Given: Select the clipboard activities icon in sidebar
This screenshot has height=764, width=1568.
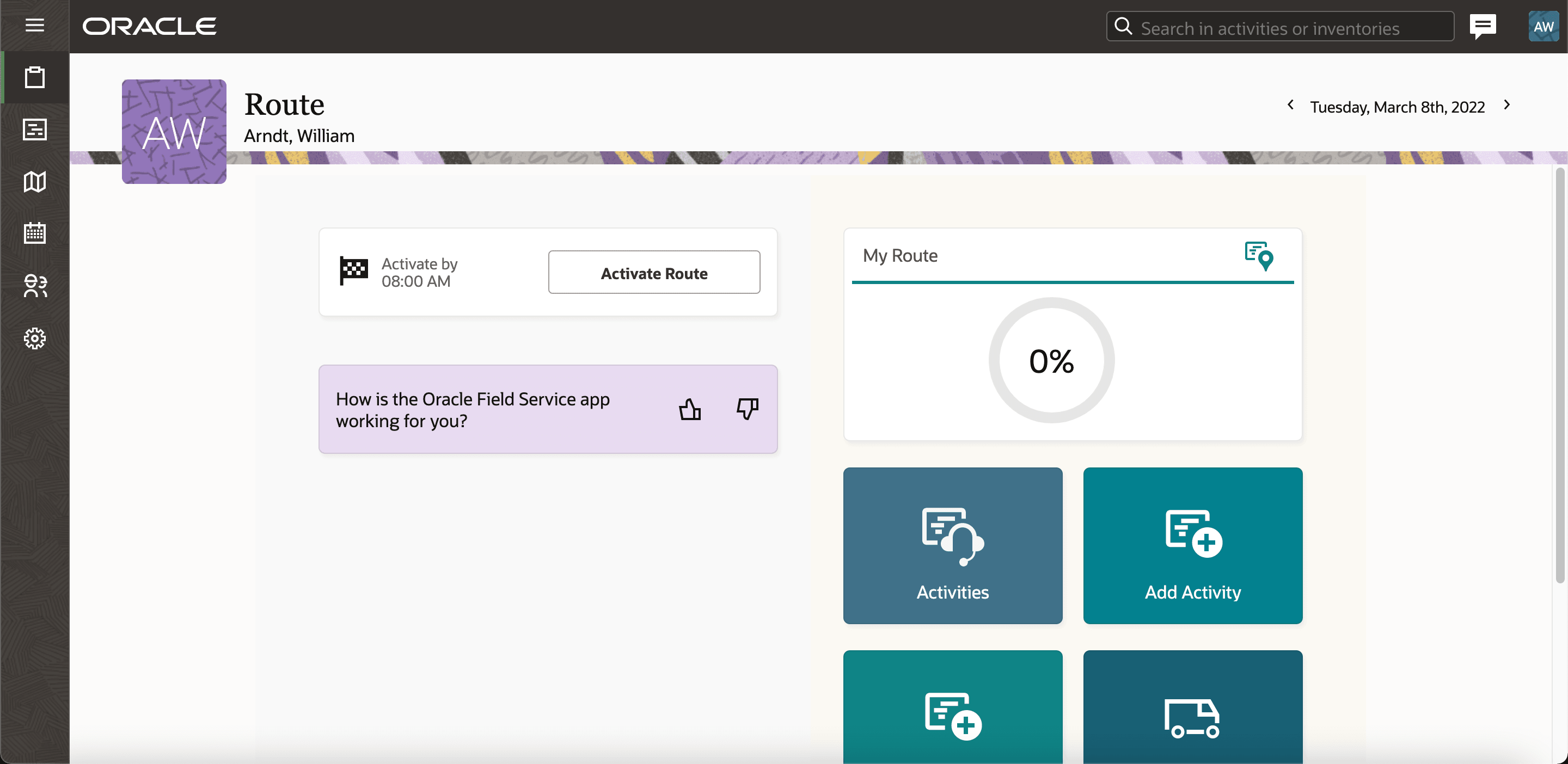Looking at the screenshot, I should [x=35, y=77].
